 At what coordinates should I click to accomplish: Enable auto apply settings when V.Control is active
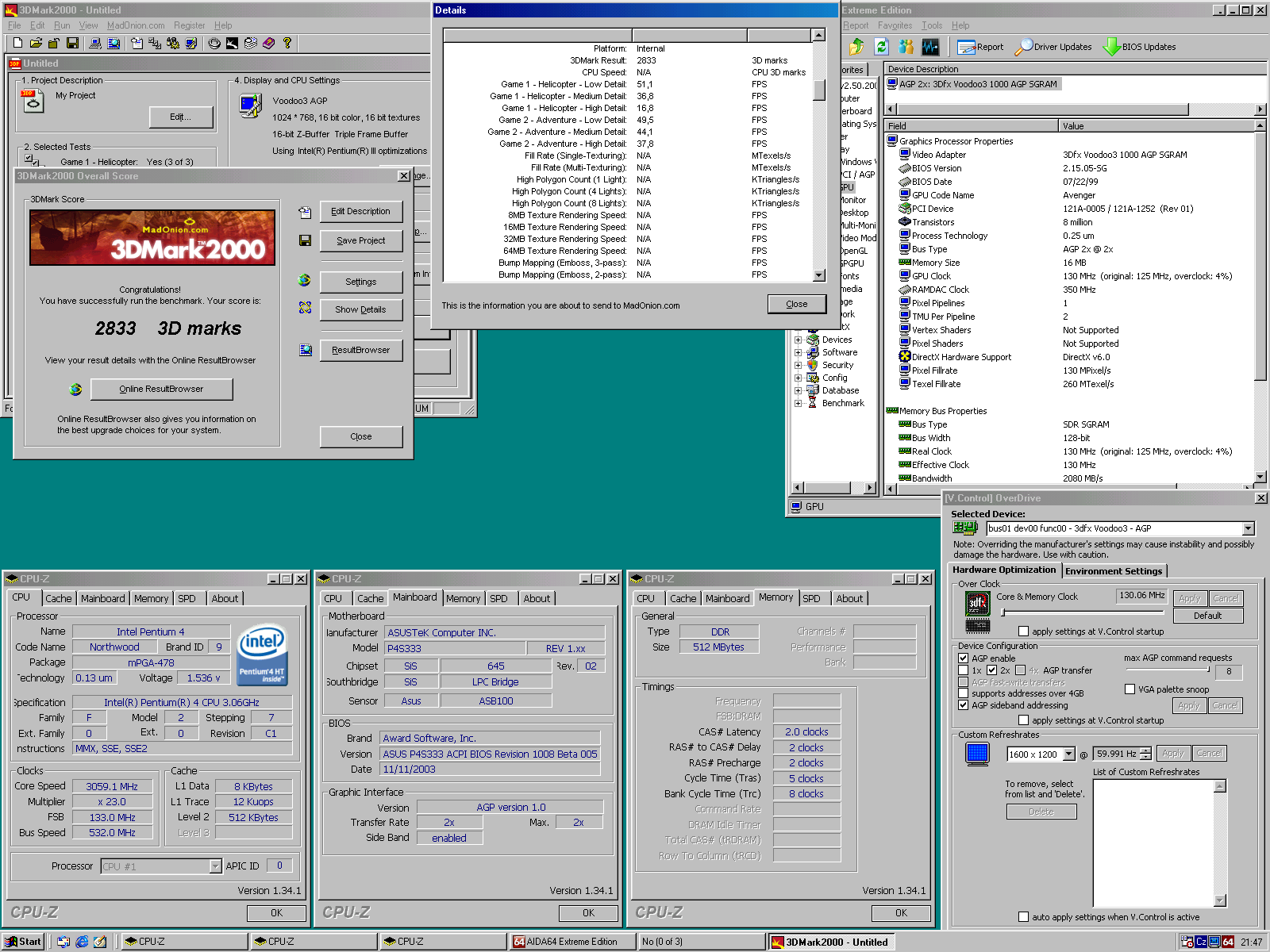pos(1023,917)
